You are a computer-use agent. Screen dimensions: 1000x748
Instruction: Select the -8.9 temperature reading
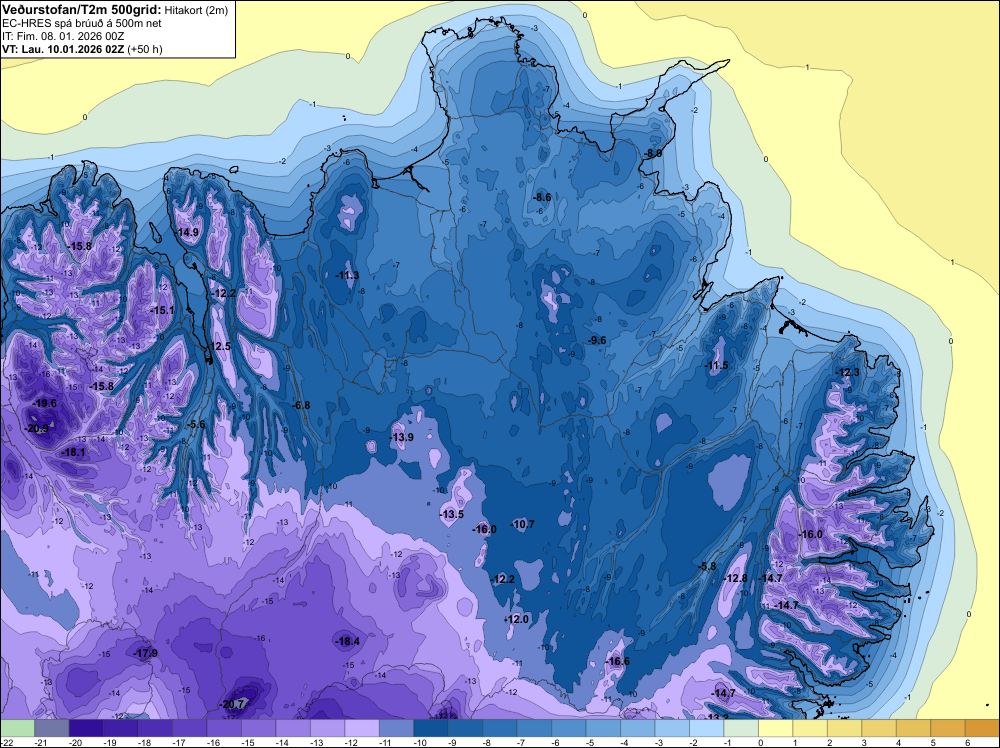[652, 153]
